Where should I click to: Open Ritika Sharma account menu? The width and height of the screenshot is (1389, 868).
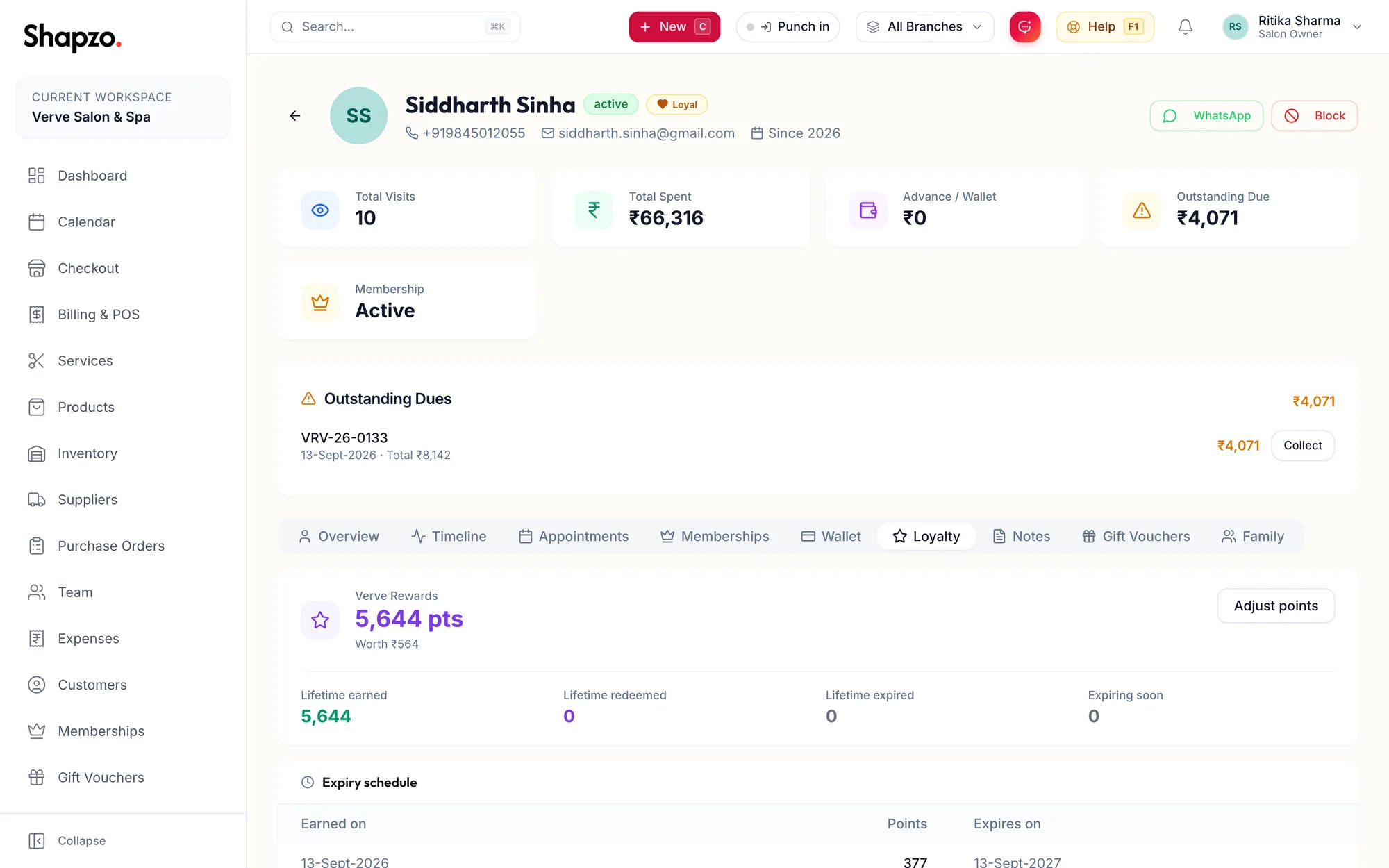point(1292,27)
